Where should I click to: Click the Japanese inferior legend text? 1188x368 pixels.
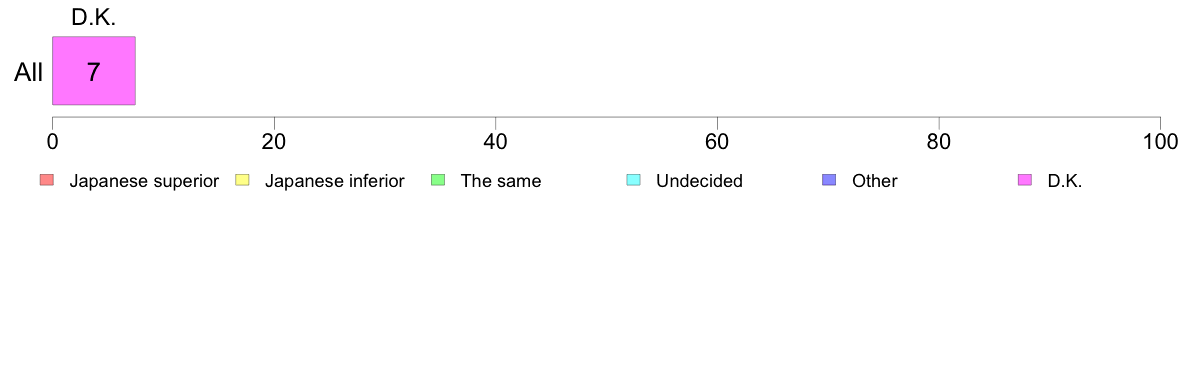coord(334,181)
